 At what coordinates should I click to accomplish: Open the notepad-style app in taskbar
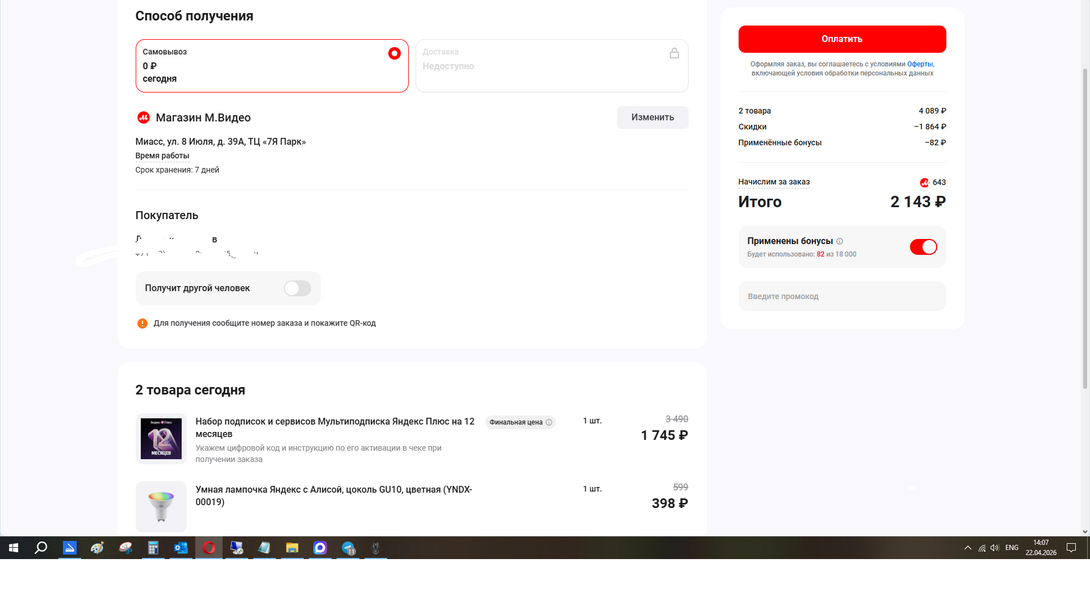coord(264,548)
